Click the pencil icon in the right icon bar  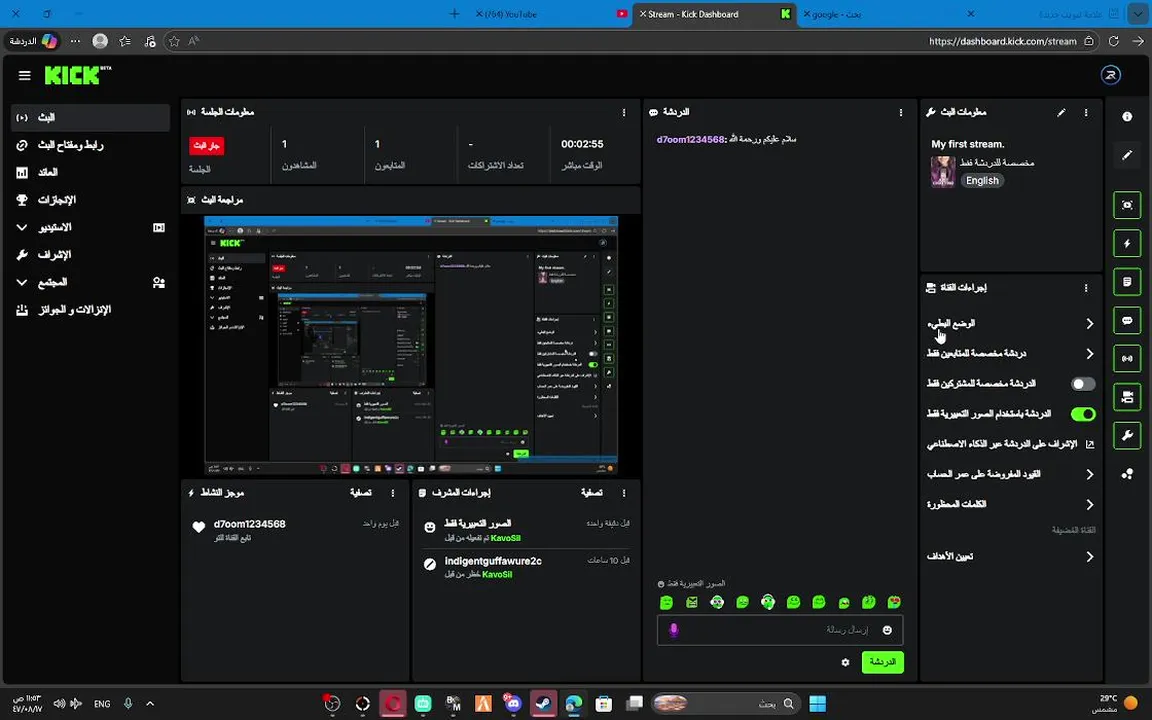[x=1127, y=155]
